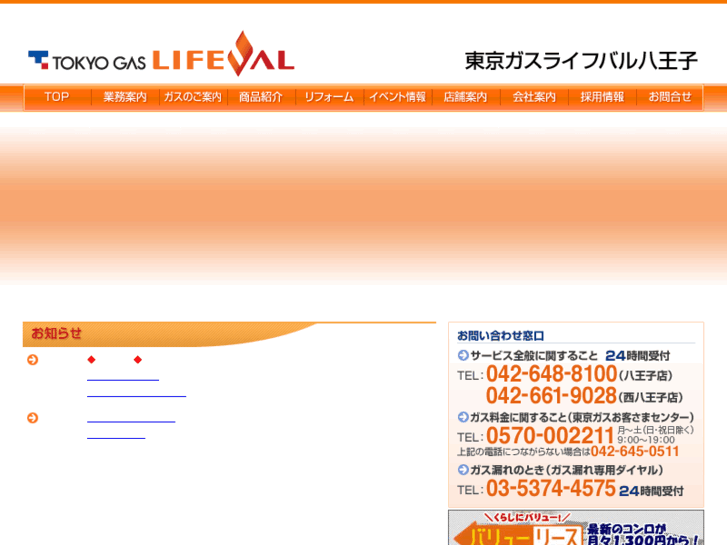Click the お知らせ section header
Viewport: 727px width, 545px height.
click(x=229, y=334)
